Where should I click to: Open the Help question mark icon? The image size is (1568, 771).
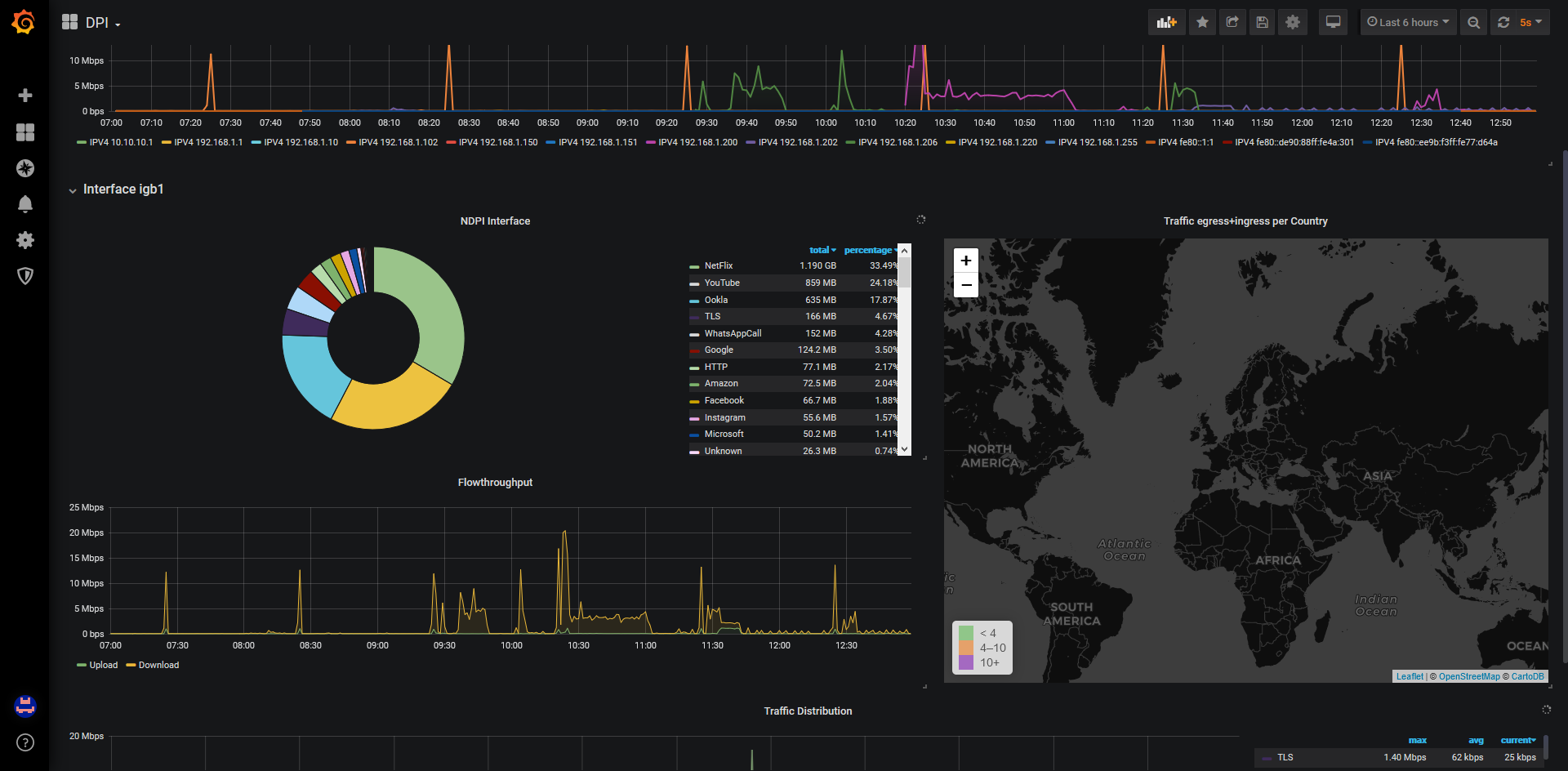(x=25, y=742)
